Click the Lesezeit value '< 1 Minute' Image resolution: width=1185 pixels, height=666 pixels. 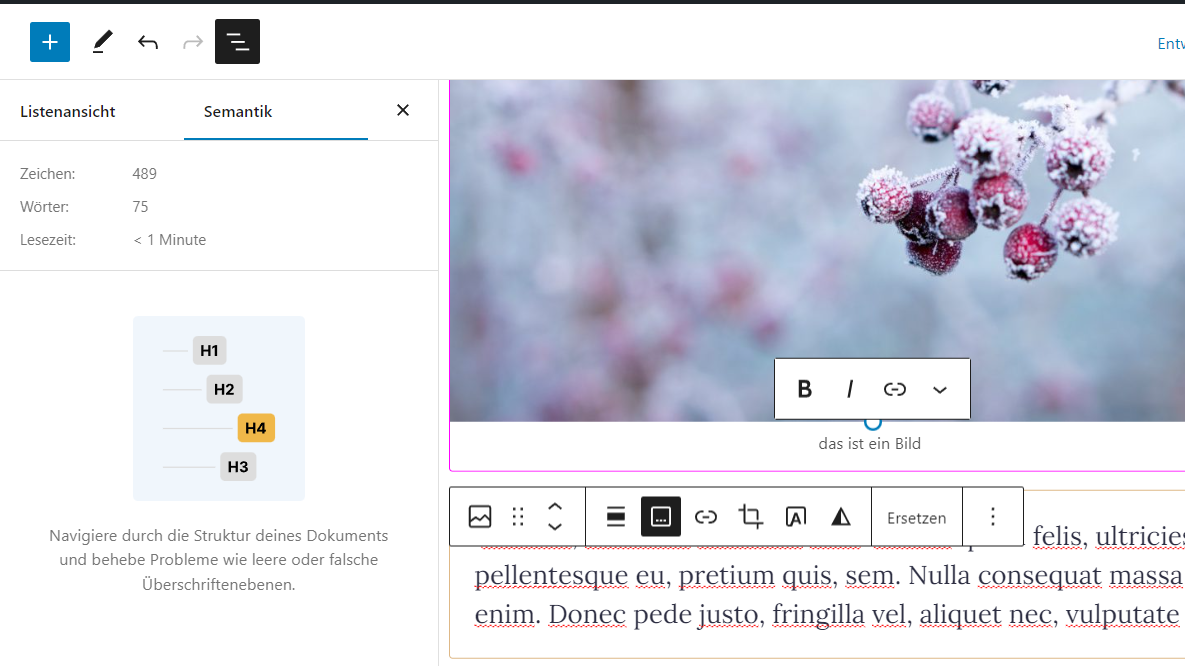(169, 240)
